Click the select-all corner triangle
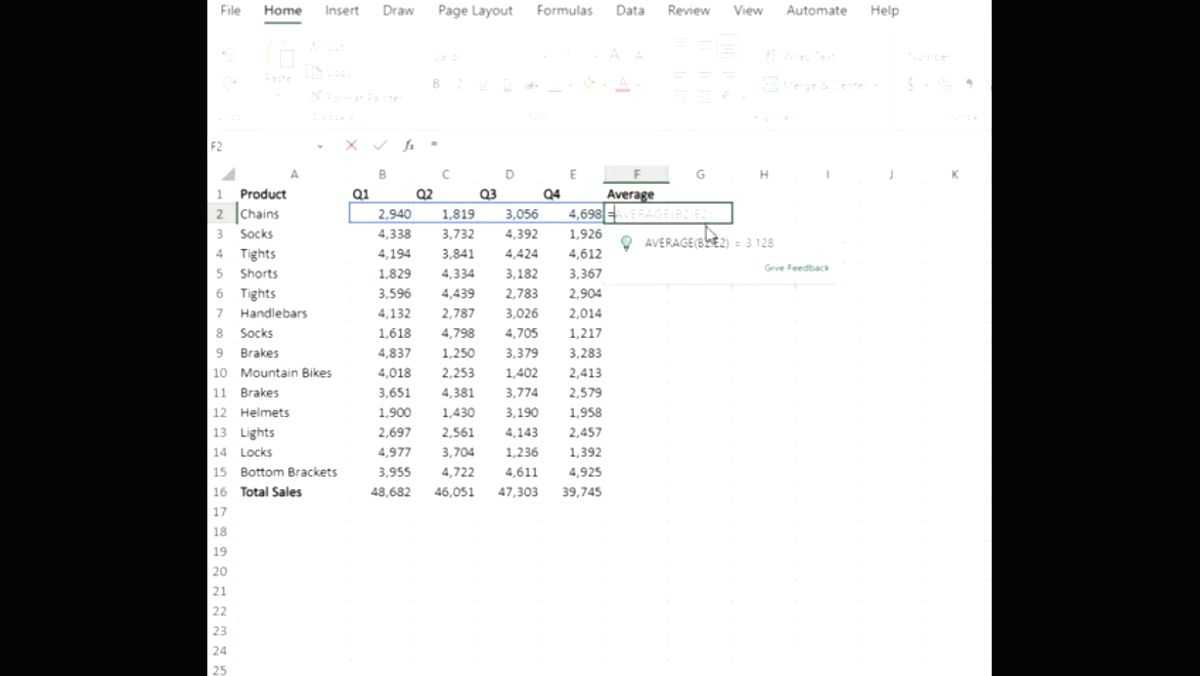Viewport: 1200px width, 676px height. tap(228, 174)
